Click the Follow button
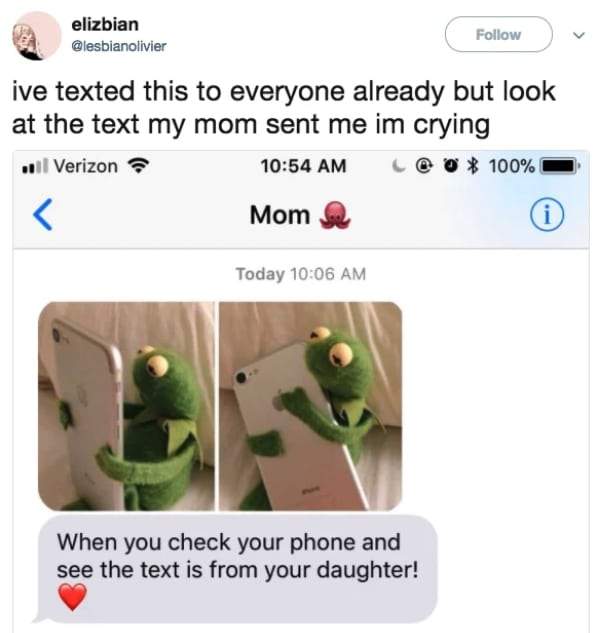This screenshot has height=633, width=599. pos(498,34)
